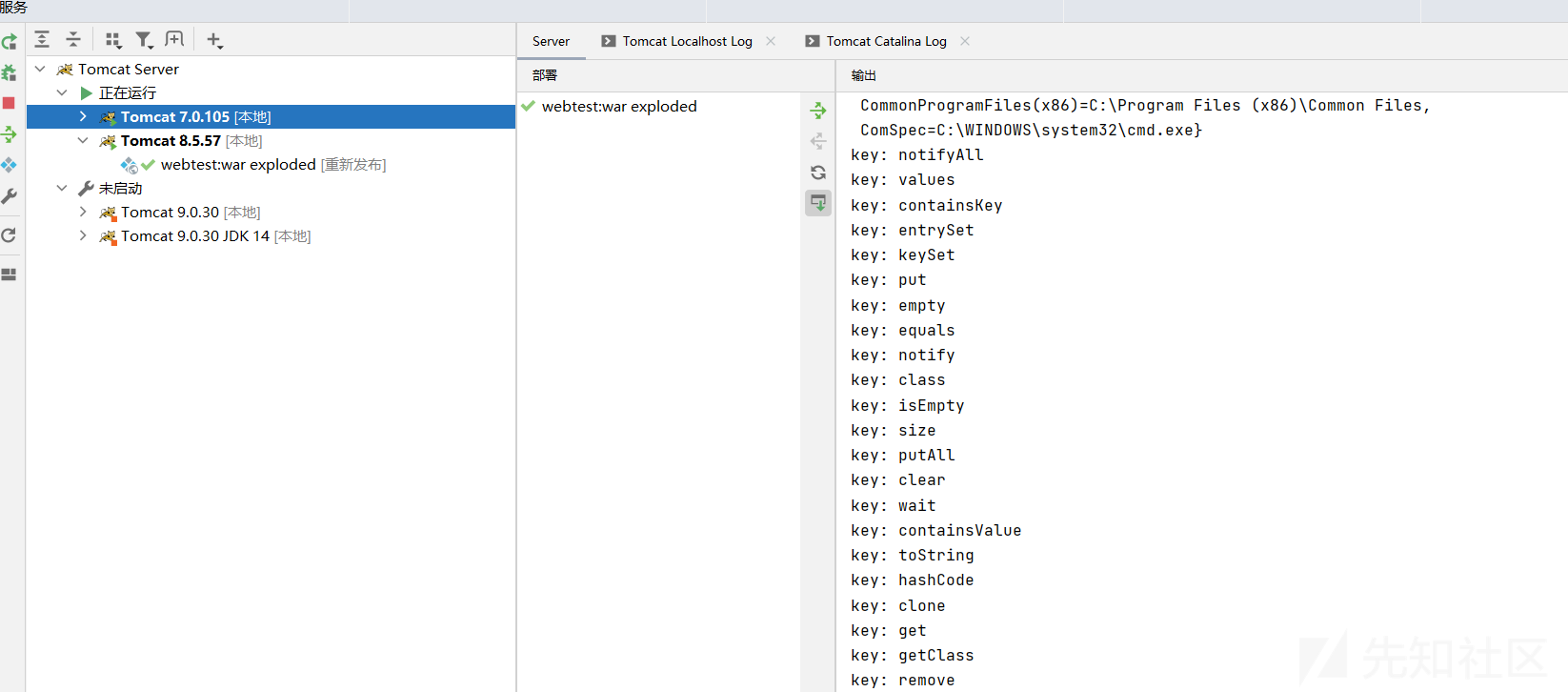
Task: Select the Tomcat 9.0.30 server entry
Action: pyautogui.click(x=170, y=212)
